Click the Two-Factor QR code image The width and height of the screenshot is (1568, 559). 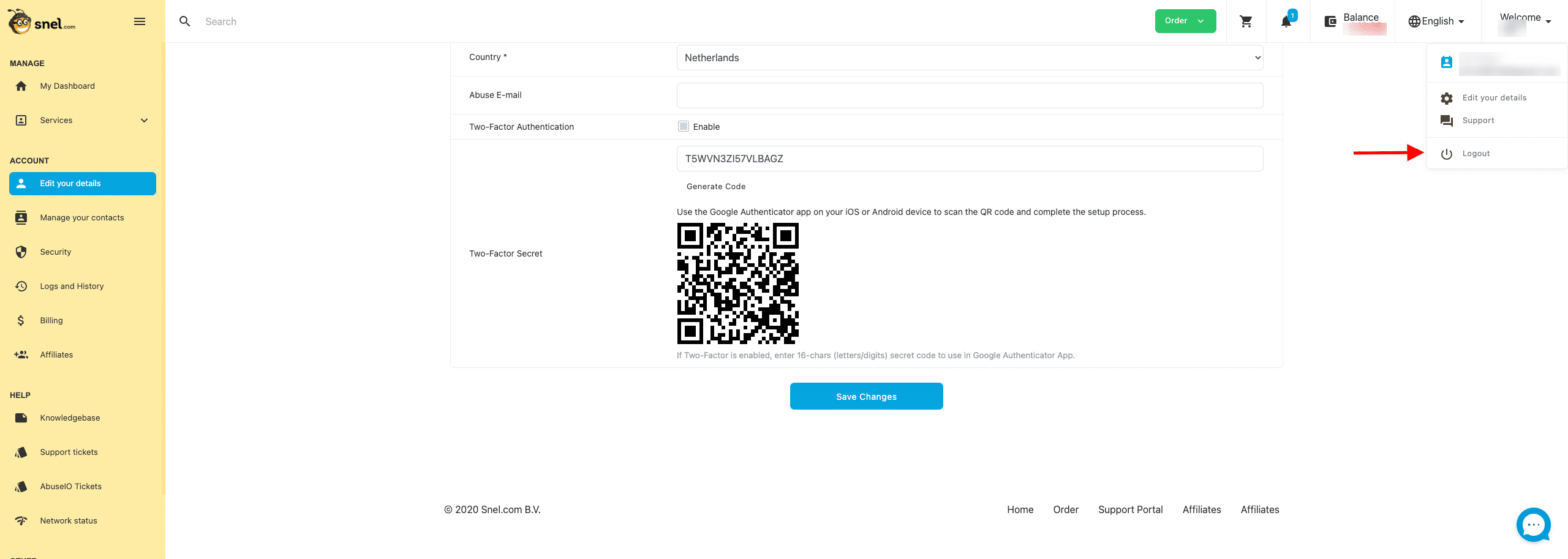[737, 283]
